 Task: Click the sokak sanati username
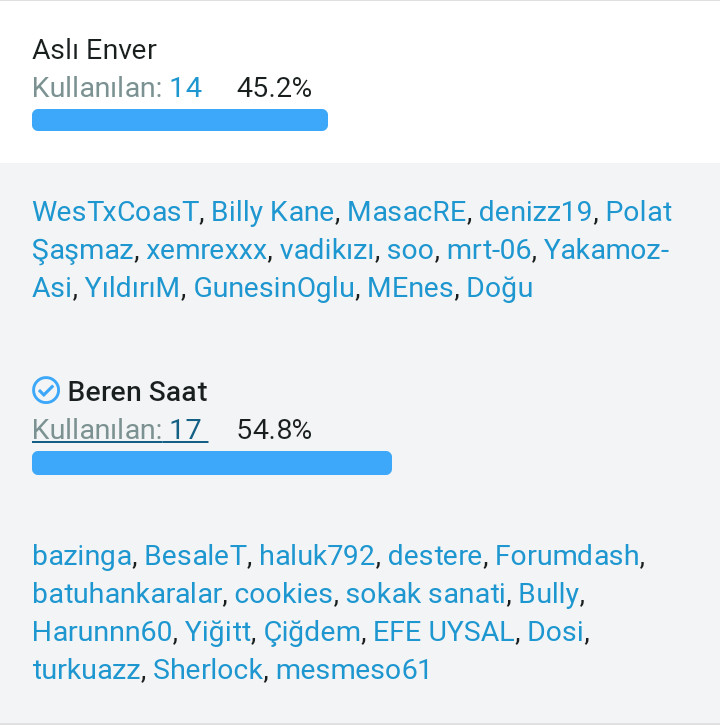point(425,593)
